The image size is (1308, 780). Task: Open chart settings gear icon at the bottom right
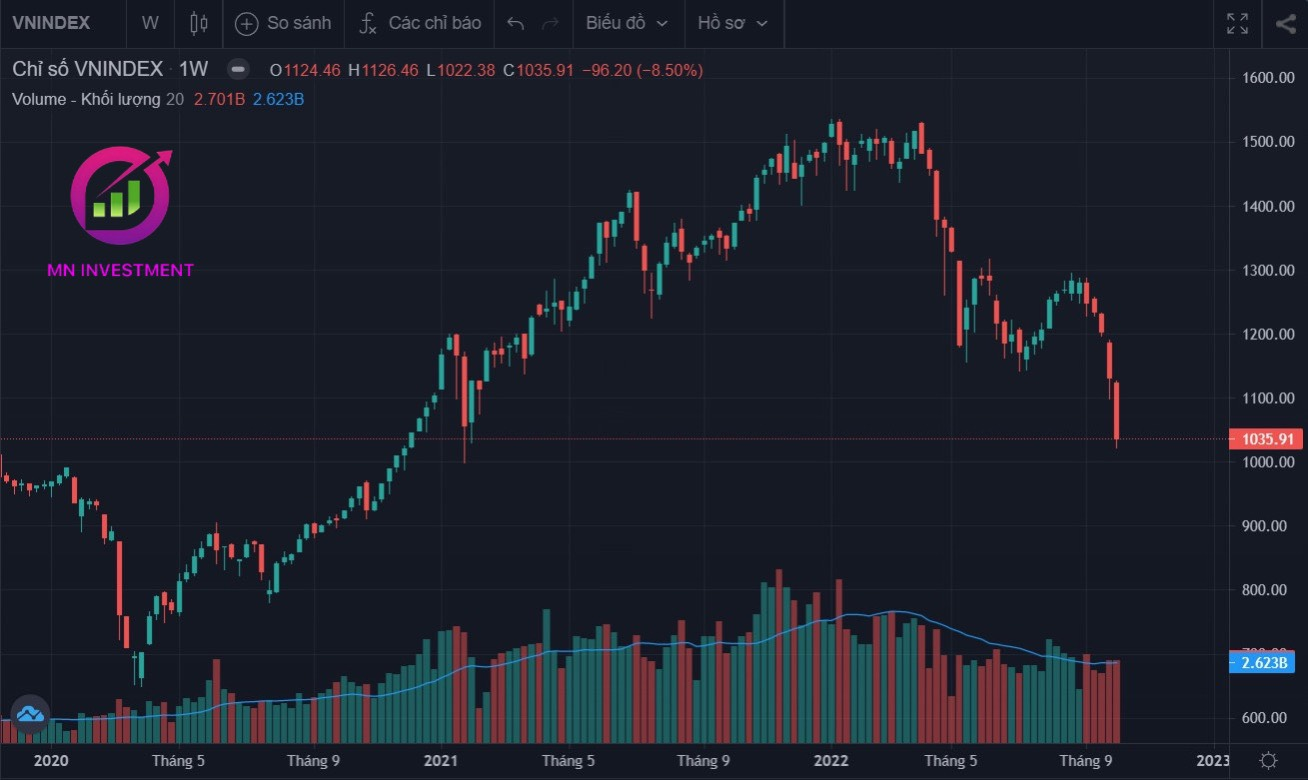pyautogui.click(x=1268, y=759)
